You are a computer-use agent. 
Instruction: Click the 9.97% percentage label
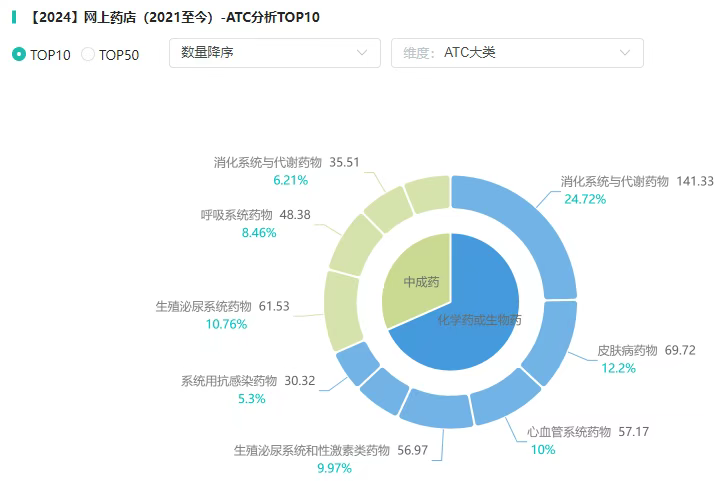tap(334, 468)
